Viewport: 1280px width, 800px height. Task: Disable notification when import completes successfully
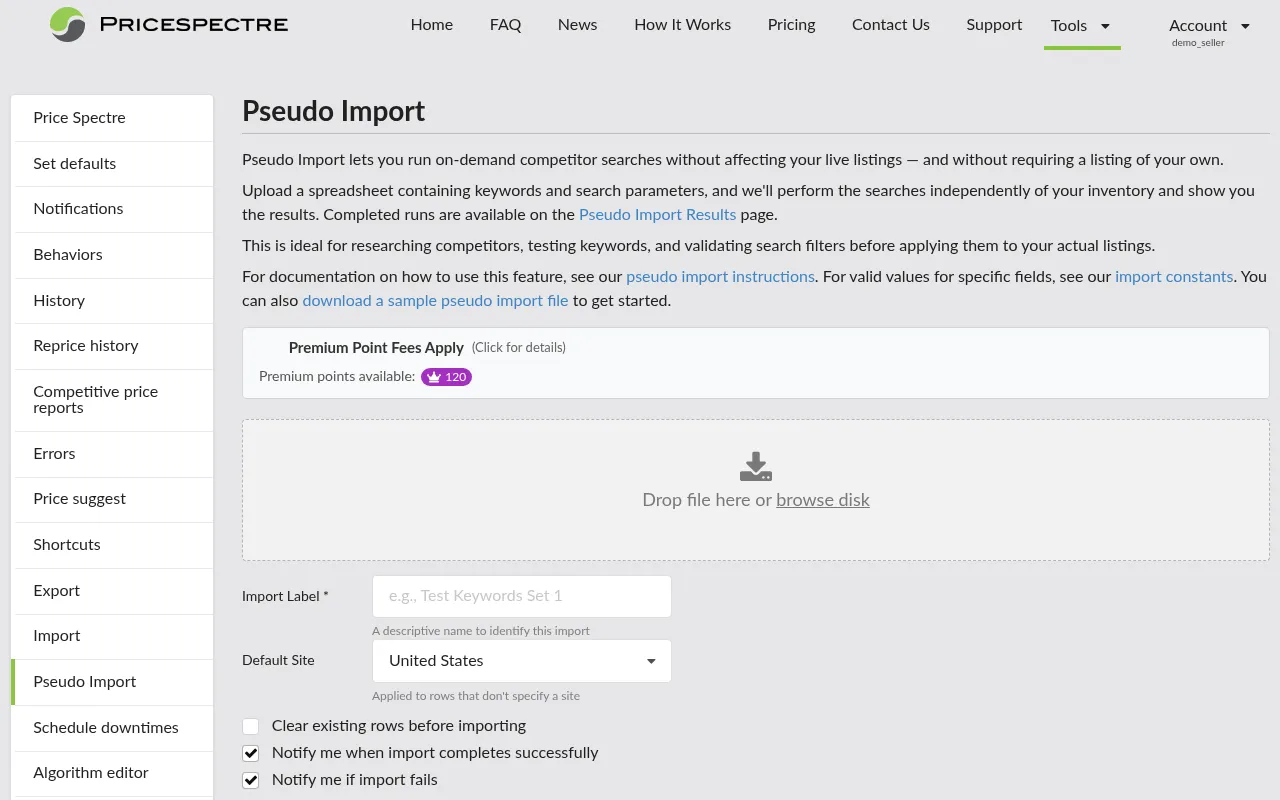pos(250,753)
